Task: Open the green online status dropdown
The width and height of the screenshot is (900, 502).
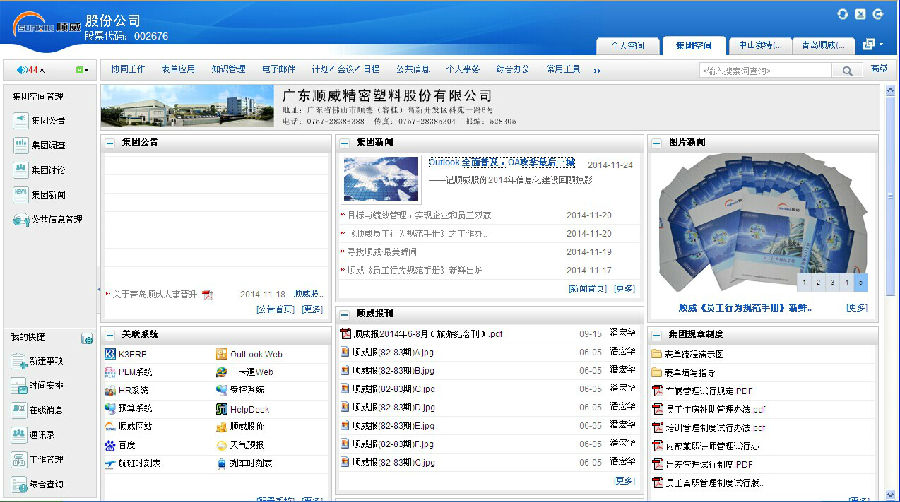Action: (x=81, y=70)
